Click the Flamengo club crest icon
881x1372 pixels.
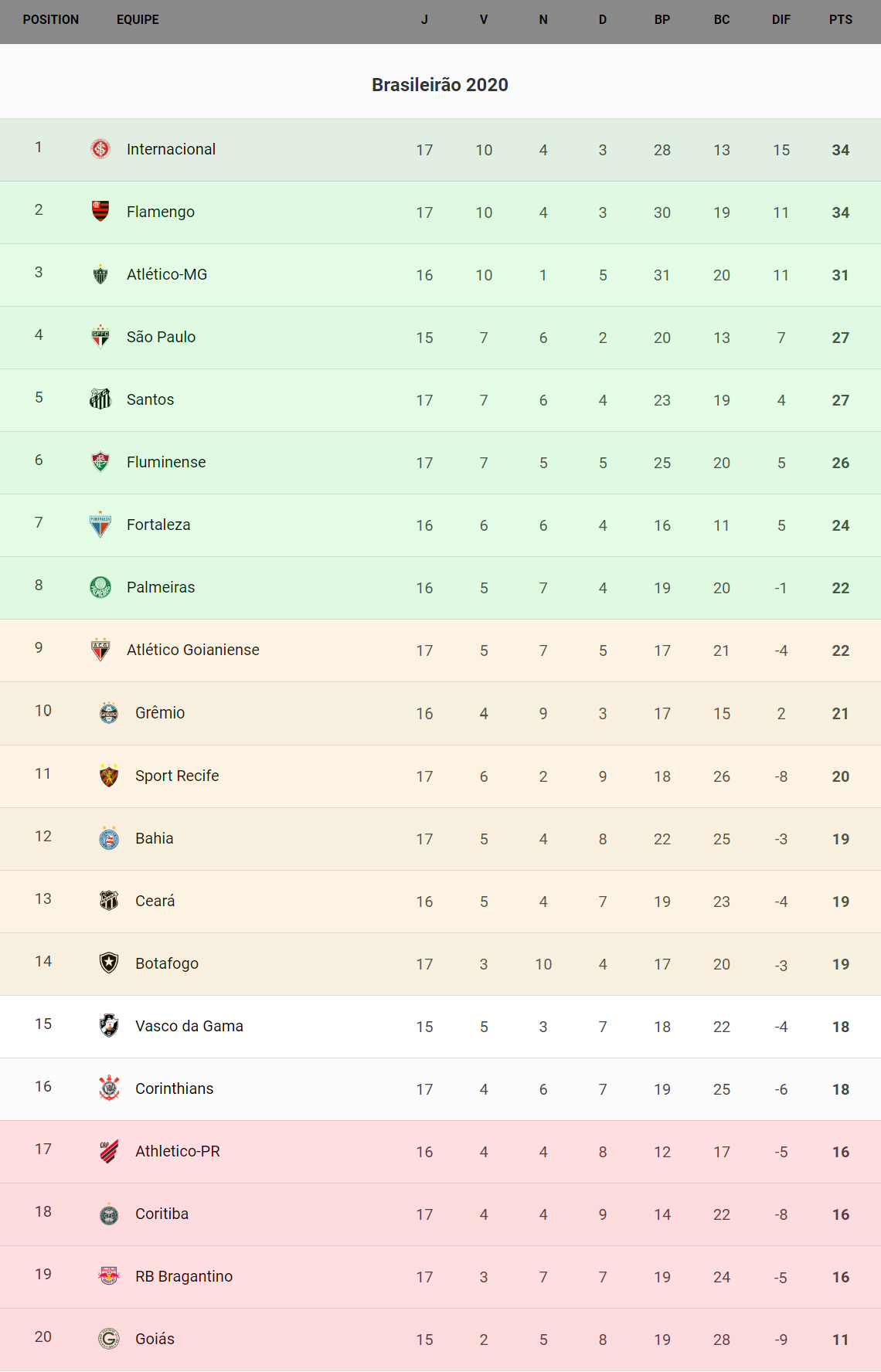pos(100,211)
